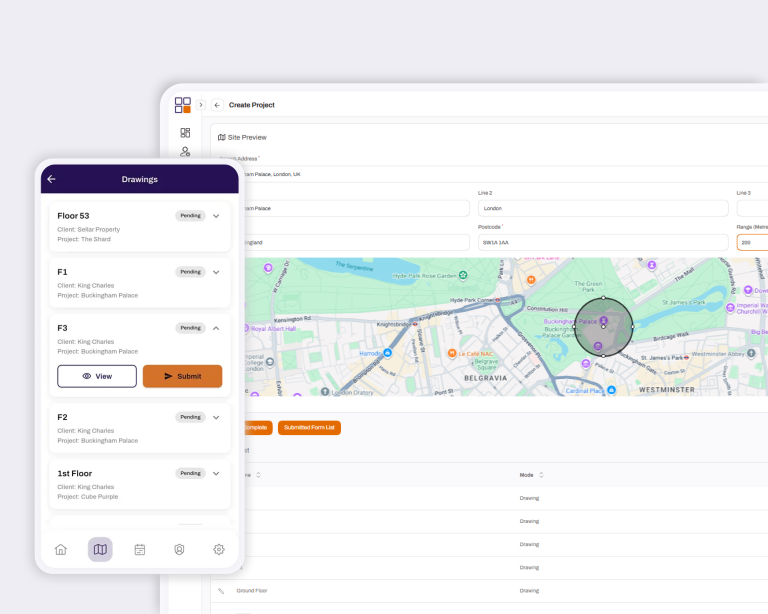This screenshot has height=614, width=768.
Task: Click Le Café NAC marker on map
Action: [x=452, y=353]
